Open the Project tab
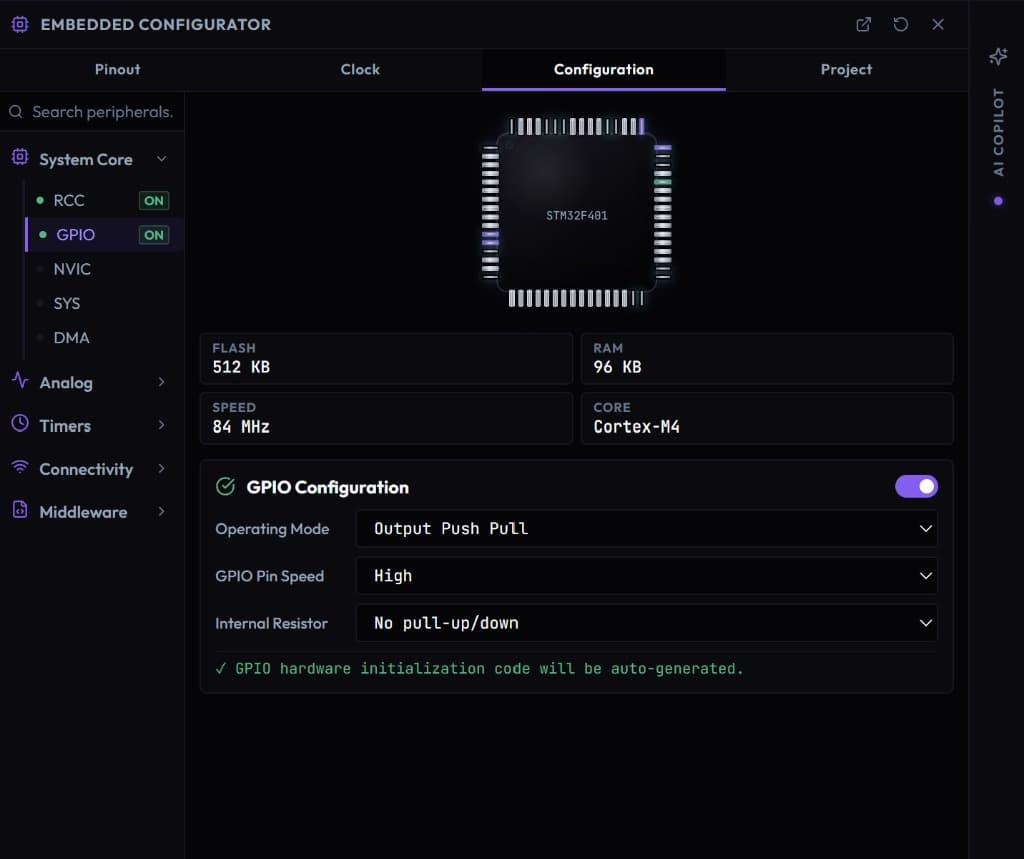 (x=846, y=69)
